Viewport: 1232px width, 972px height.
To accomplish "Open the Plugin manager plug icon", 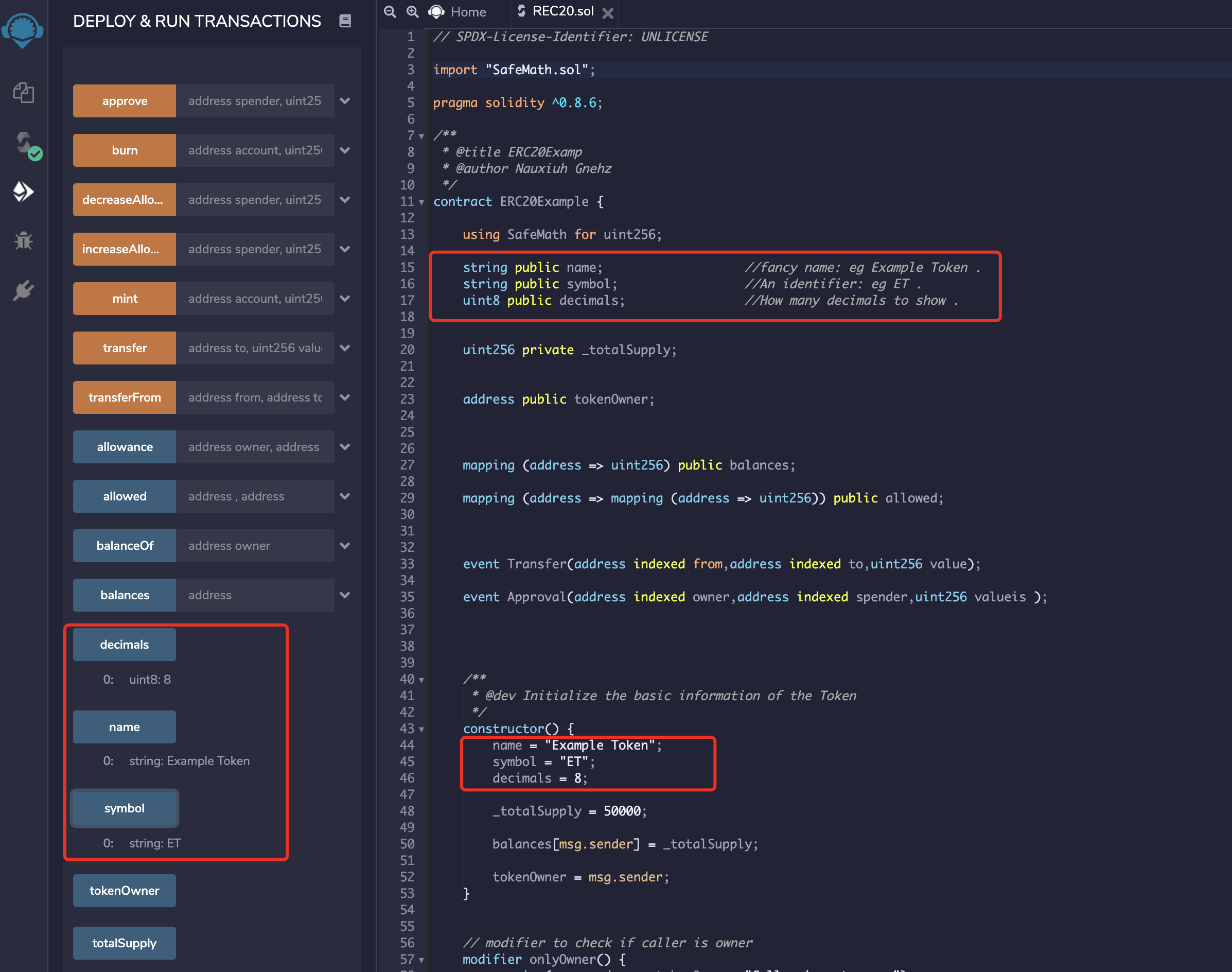I will [23, 291].
